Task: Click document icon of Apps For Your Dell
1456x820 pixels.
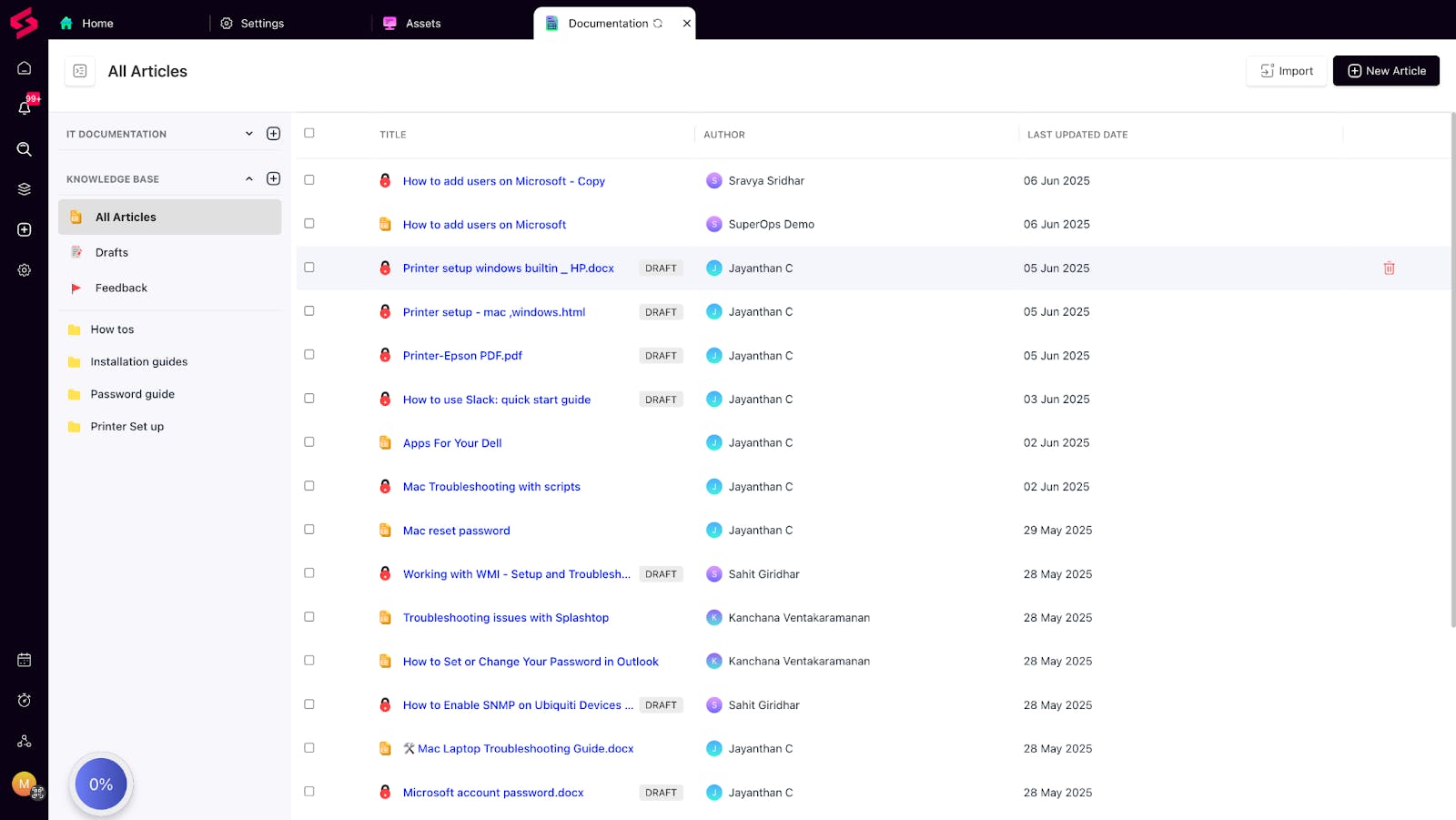Action: coord(385,443)
